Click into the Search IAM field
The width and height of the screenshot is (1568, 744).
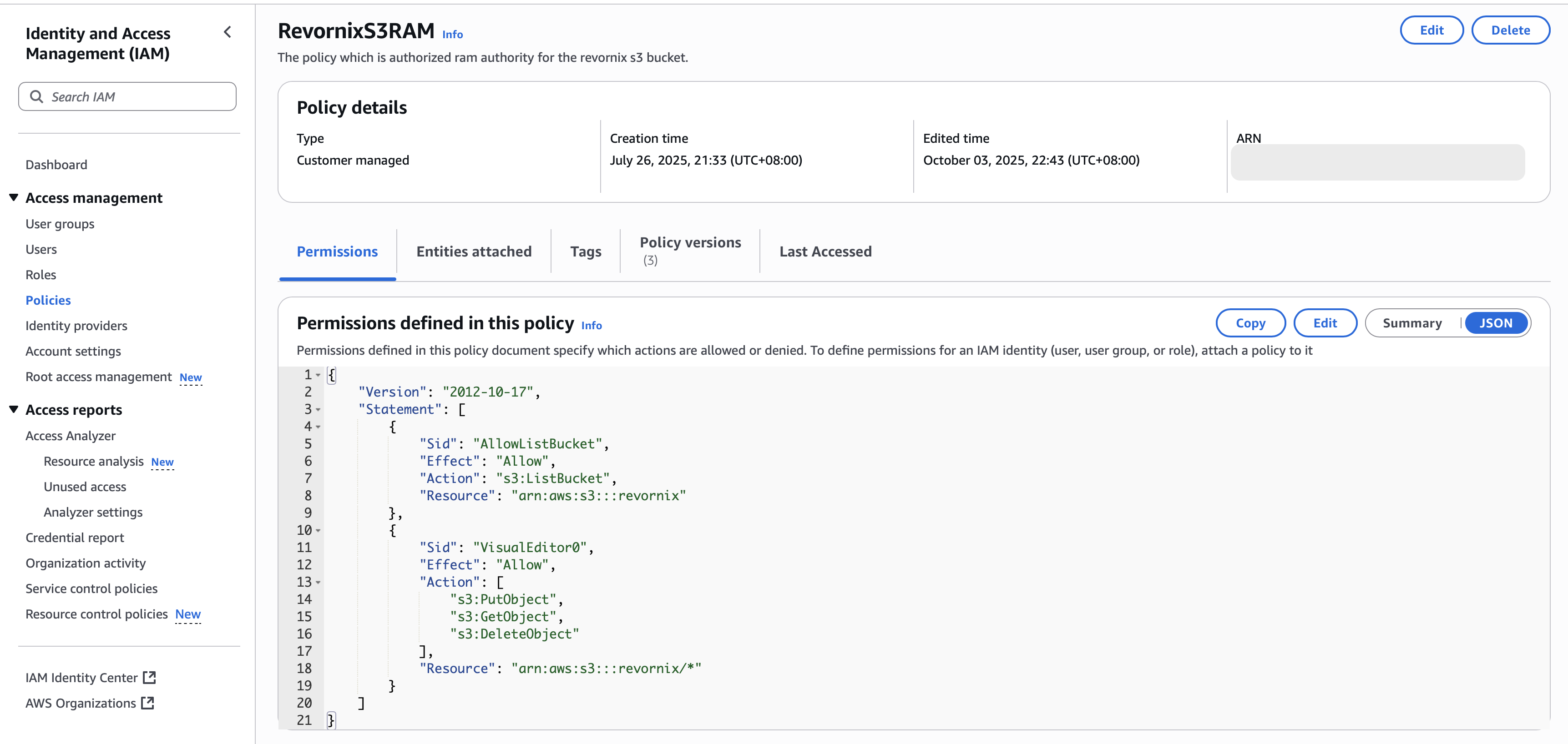point(140,97)
